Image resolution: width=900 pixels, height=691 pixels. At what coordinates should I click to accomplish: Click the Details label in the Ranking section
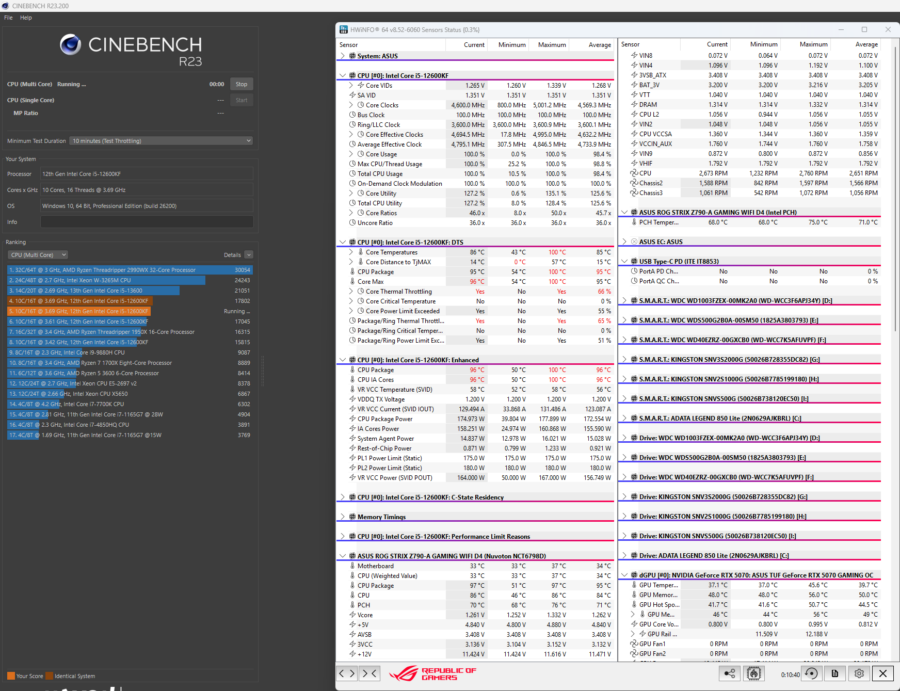[x=232, y=255]
